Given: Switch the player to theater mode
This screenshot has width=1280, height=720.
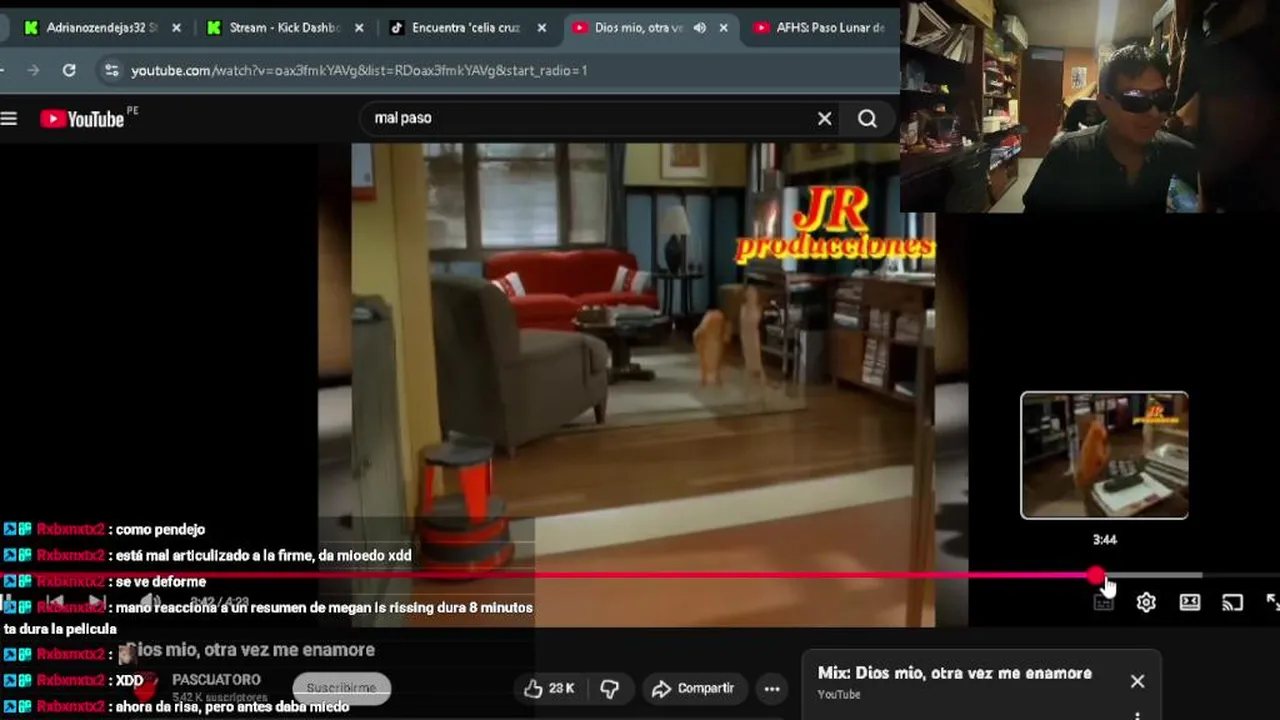Looking at the screenshot, I should pos(1189,602).
